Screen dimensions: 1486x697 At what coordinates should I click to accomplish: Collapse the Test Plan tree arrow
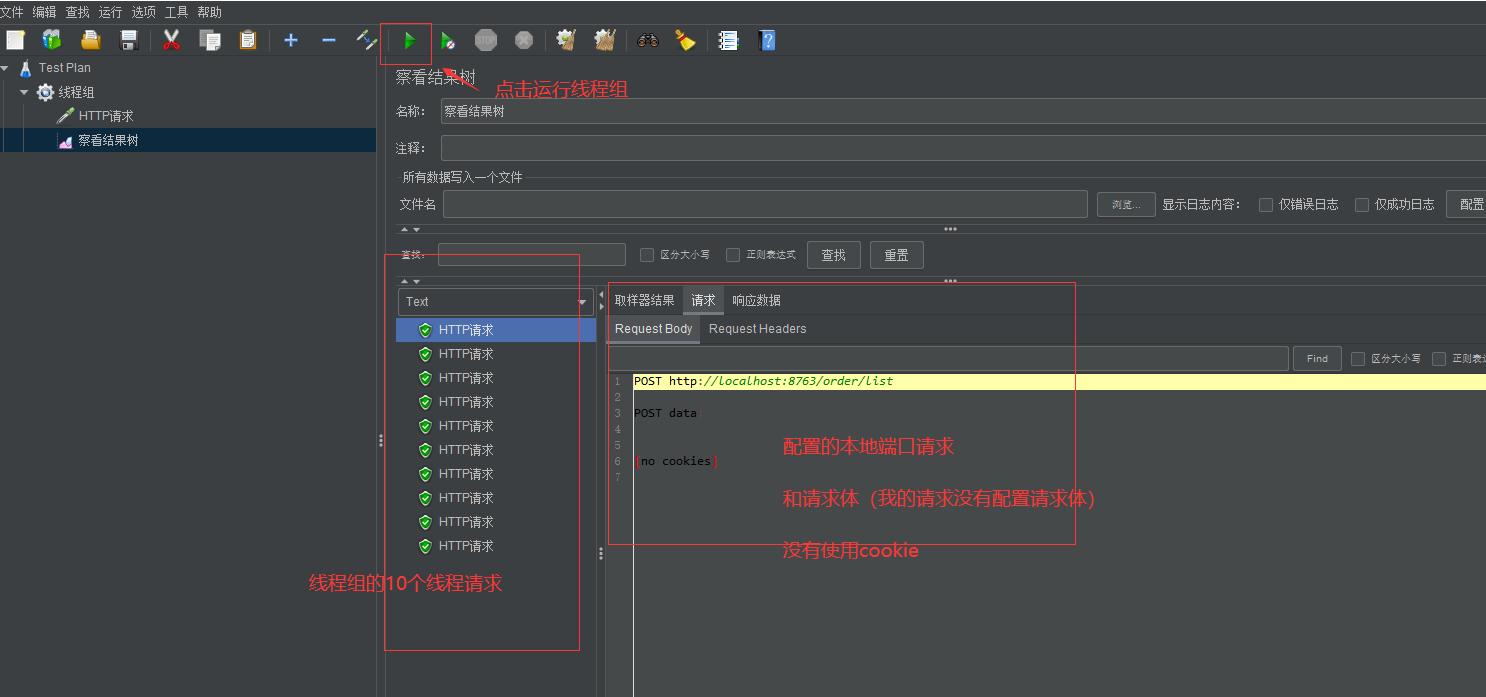(x=5, y=68)
